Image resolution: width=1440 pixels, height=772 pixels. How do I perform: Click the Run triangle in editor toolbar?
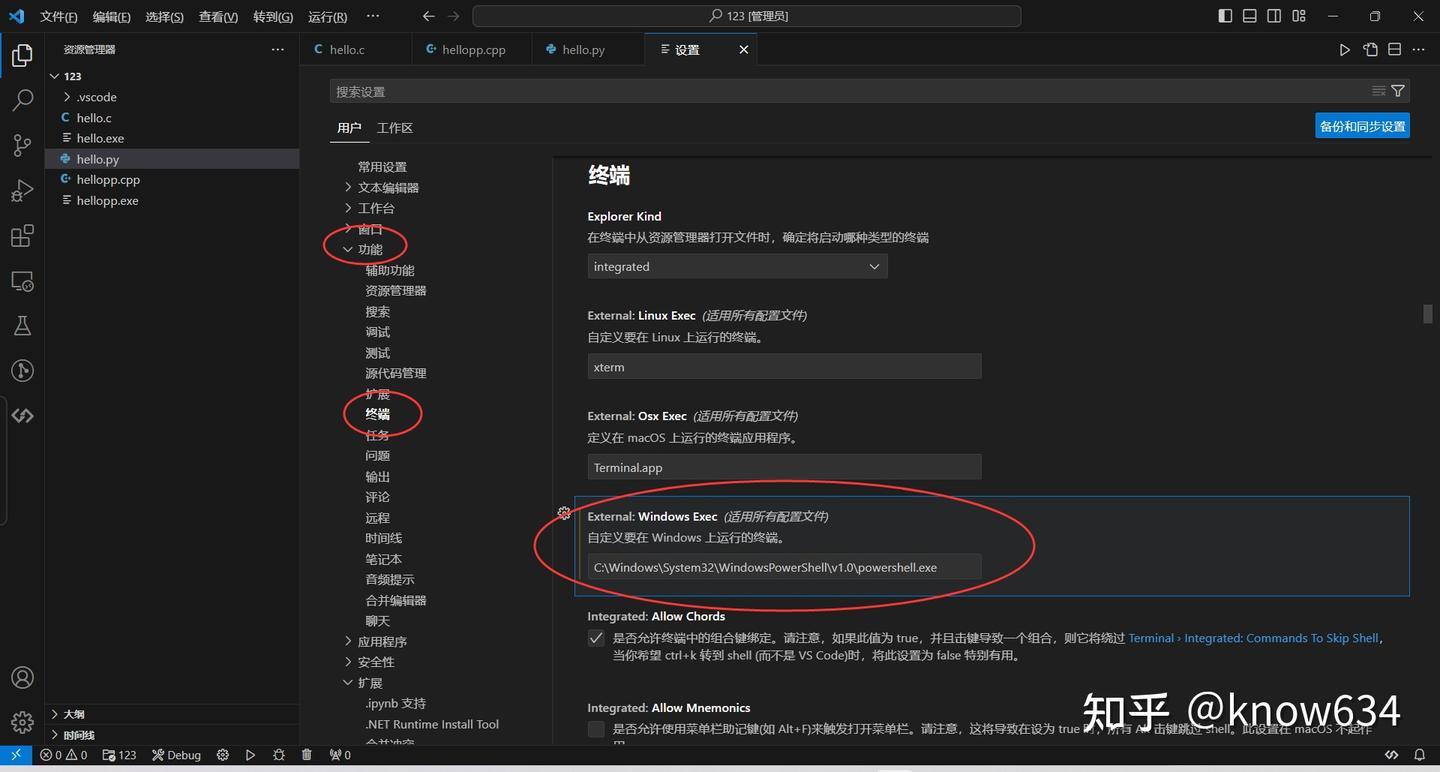[1345, 49]
